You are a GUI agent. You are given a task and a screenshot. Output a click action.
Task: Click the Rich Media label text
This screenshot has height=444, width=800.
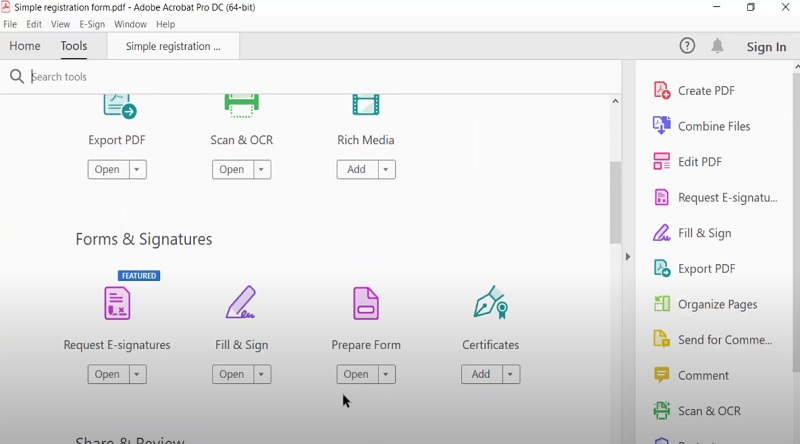click(366, 140)
